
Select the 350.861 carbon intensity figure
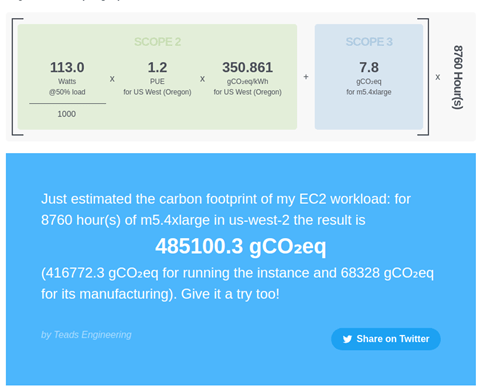[x=248, y=67]
